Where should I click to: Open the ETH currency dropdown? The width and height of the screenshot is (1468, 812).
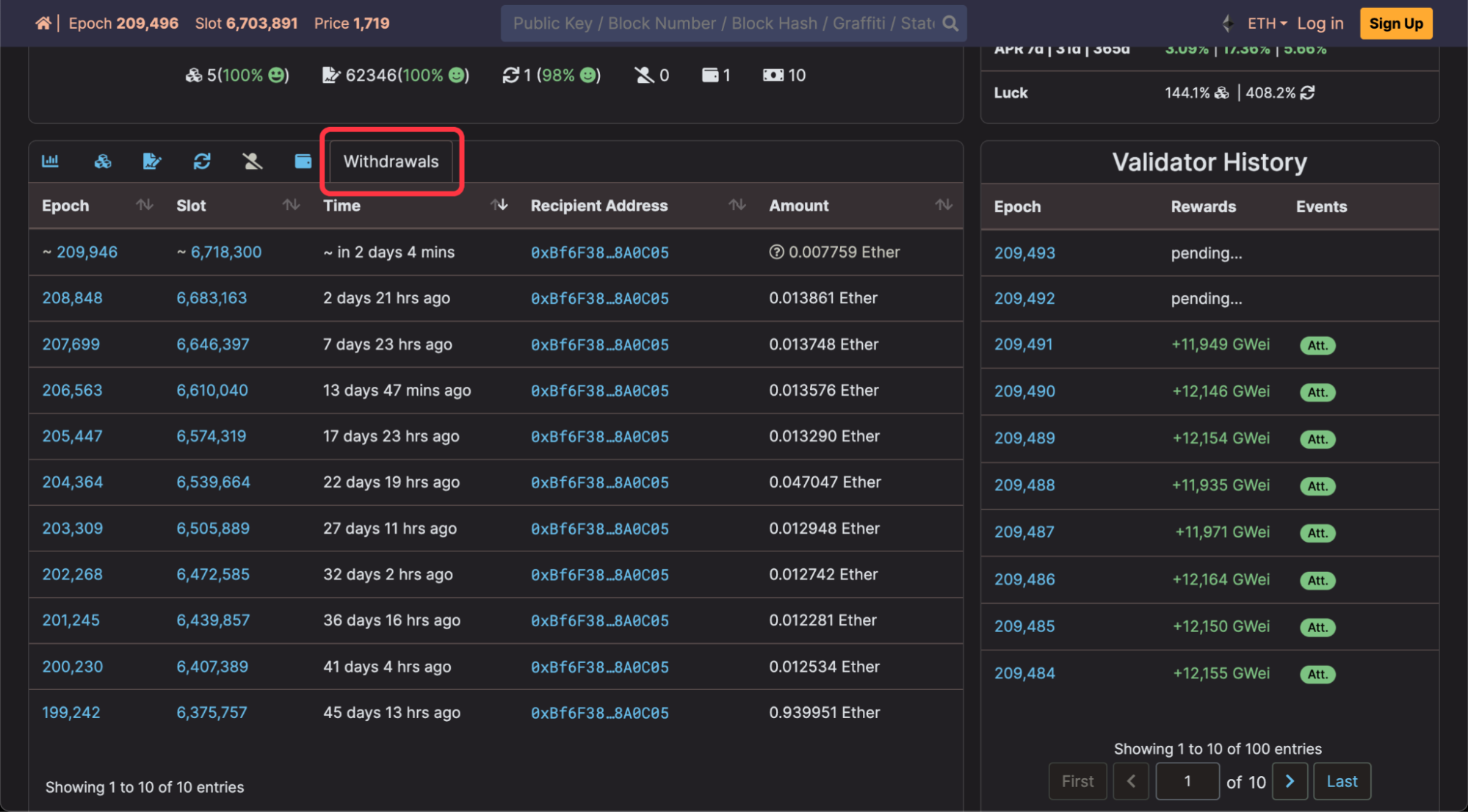pos(1267,23)
